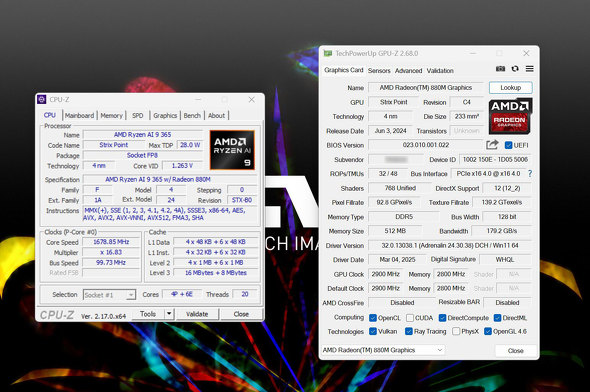This screenshot has width=590, height=392.
Task: Select the CPU tab in CPU-Z
Action: click(50, 115)
